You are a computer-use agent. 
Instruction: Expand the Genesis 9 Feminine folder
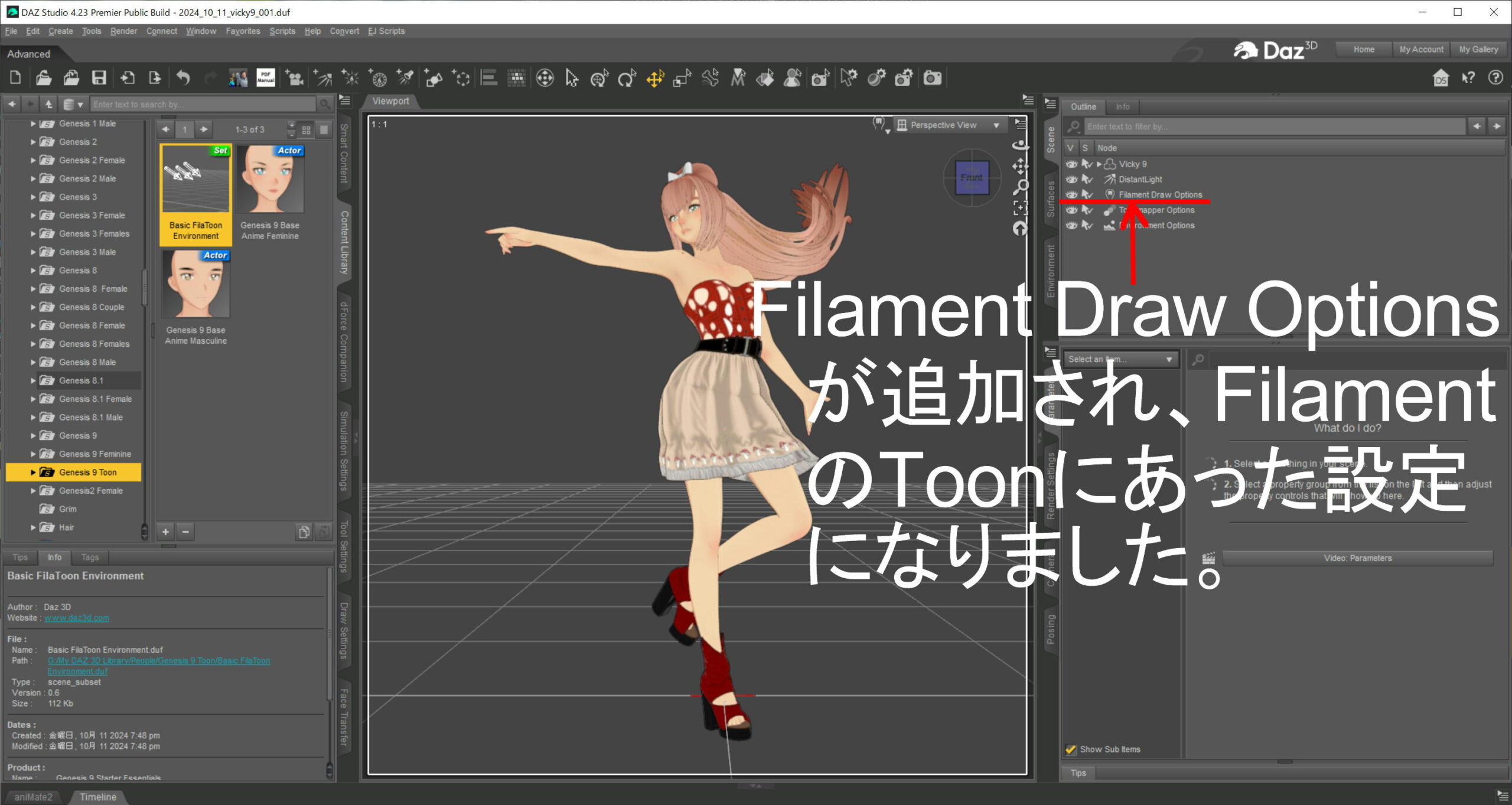33,454
